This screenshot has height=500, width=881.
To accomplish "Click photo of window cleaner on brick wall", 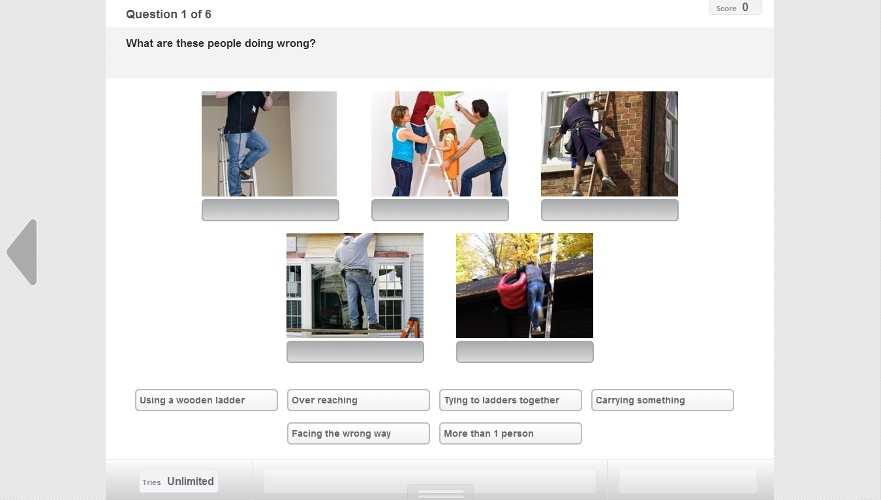I will click(x=610, y=144).
